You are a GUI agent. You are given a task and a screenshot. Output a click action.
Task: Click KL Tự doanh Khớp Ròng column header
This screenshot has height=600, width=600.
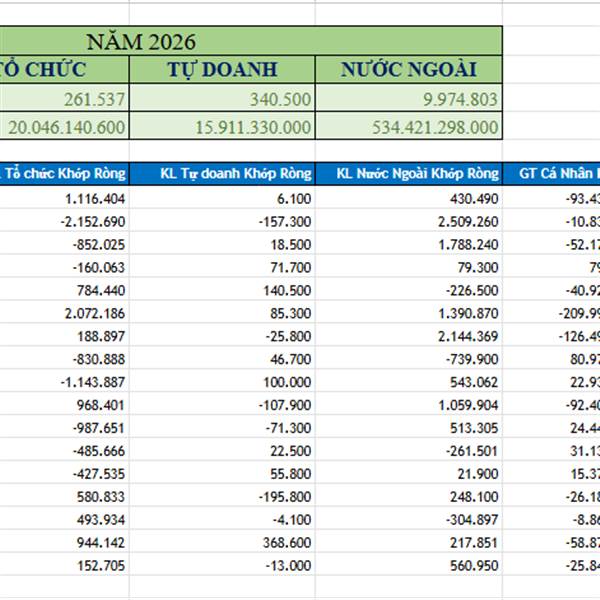222,174
